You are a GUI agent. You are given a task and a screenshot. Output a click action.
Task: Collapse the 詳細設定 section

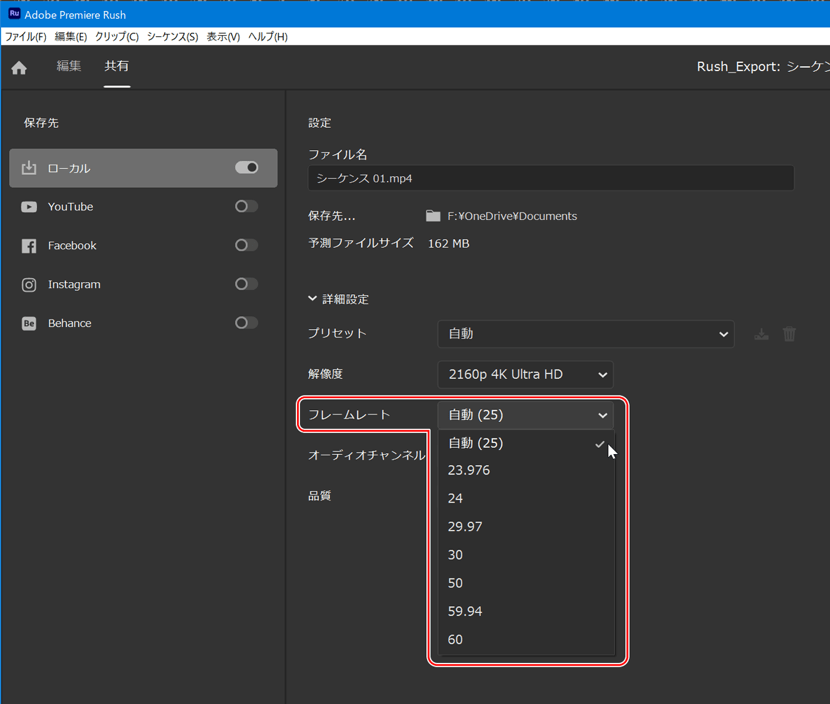(313, 299)
